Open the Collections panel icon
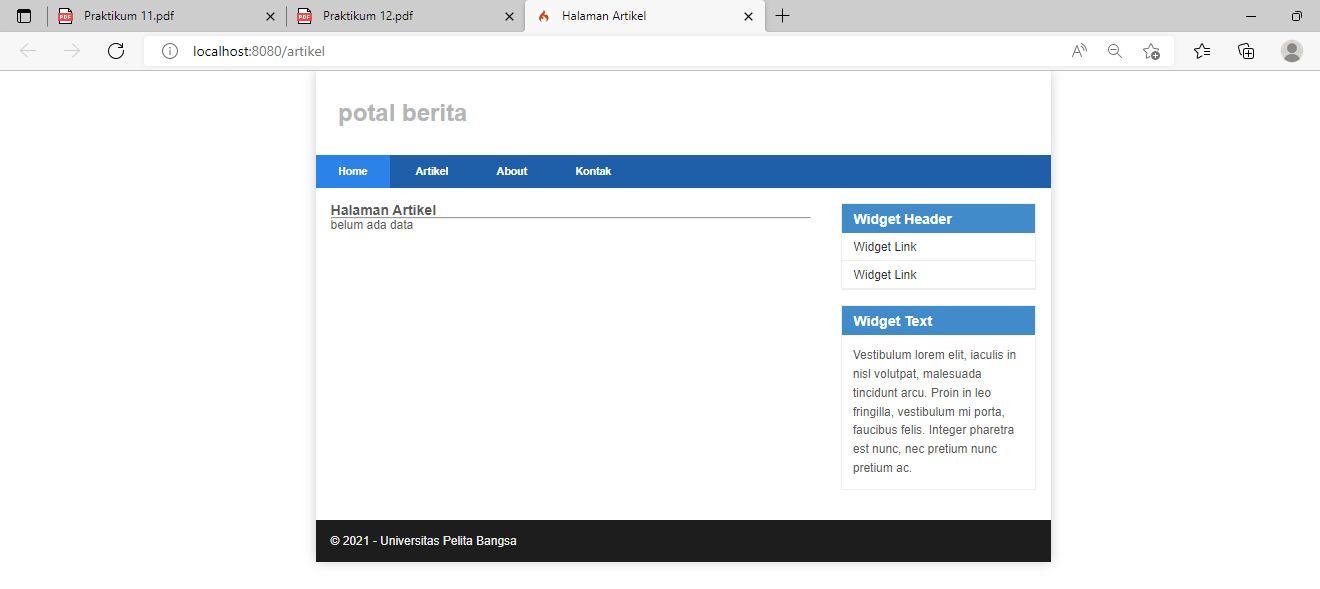This screenshot has height=589, width=1320. (x=1246, y=50)
